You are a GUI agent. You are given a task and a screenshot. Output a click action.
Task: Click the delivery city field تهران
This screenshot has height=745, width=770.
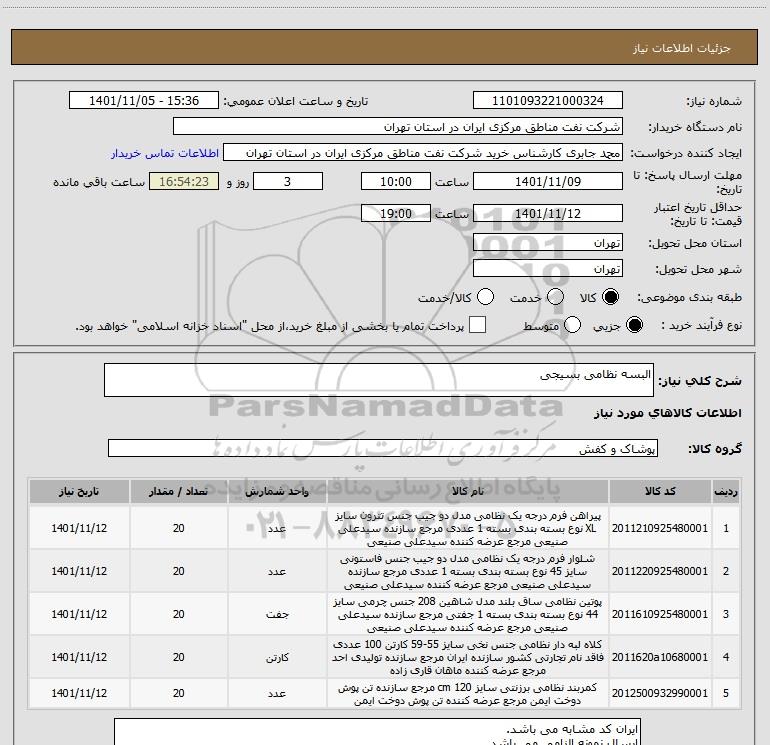click(x=548, y=269)
